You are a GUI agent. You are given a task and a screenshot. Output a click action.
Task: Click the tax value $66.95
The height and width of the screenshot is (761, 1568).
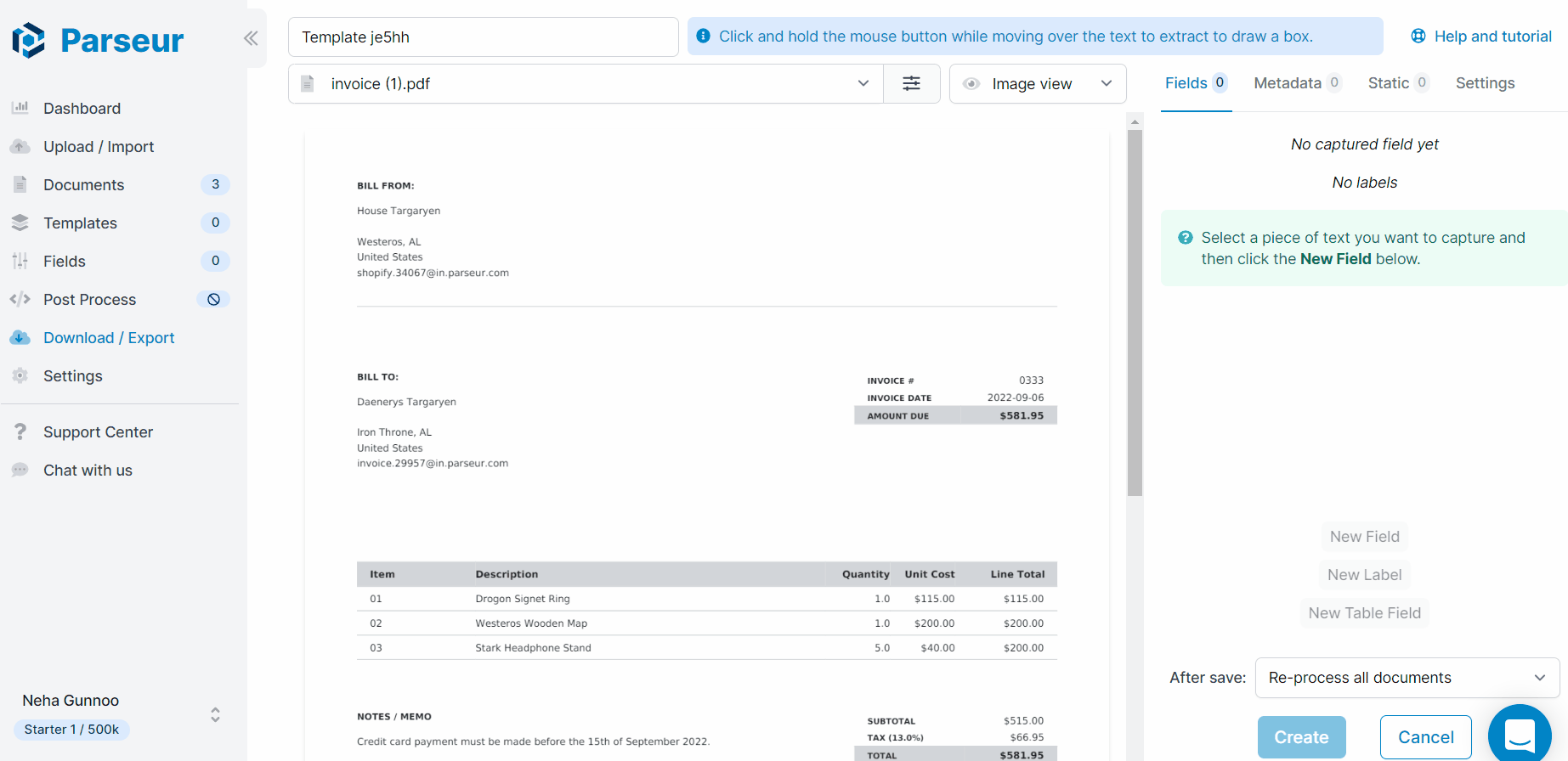(1027, 737)
